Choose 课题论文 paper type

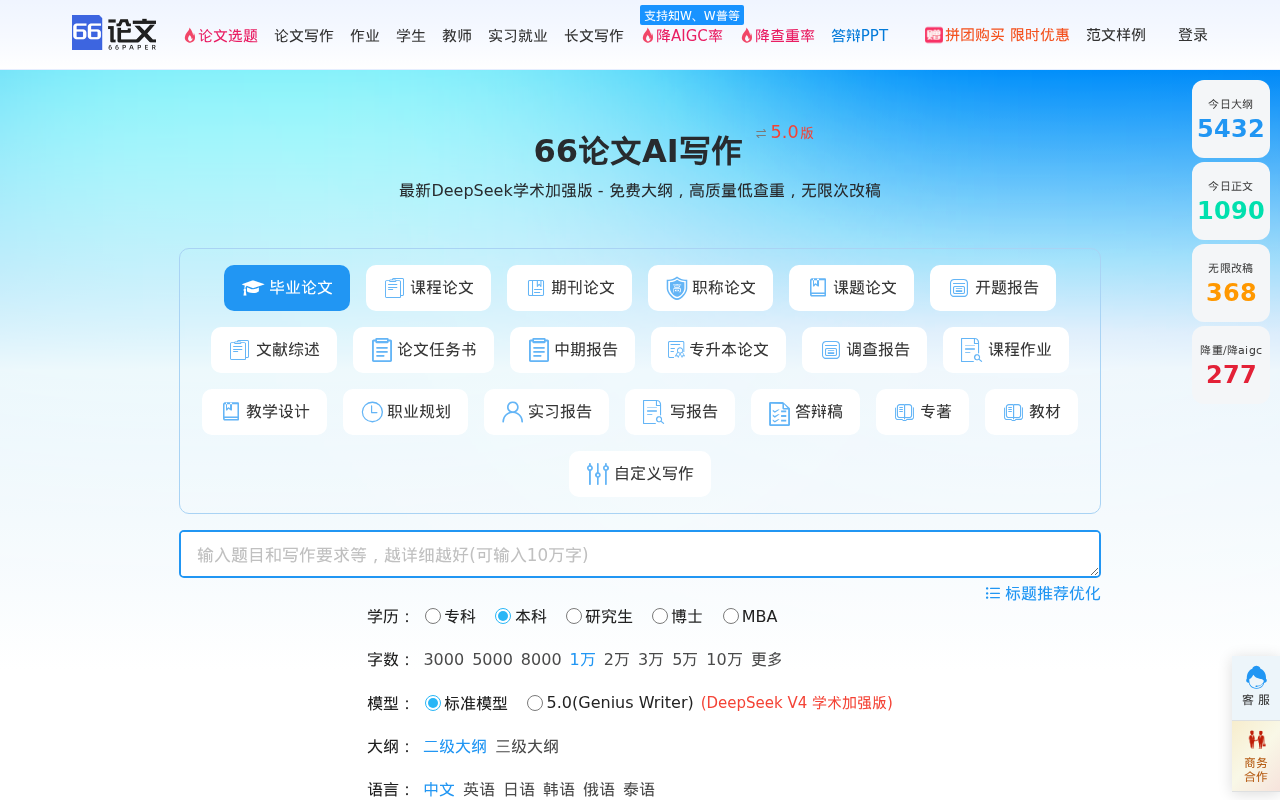(851, 288)
